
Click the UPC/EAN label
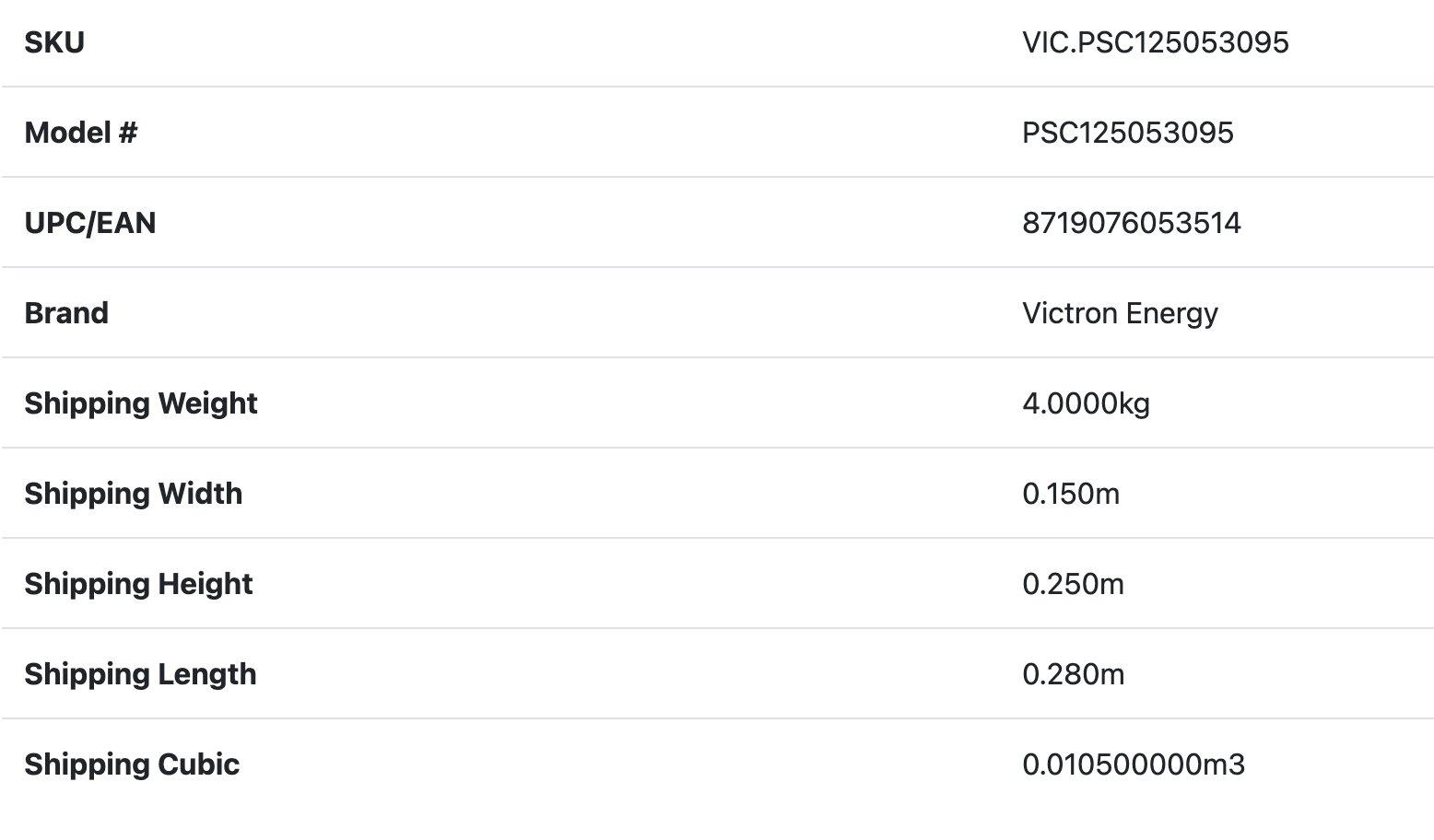(x=90, y=223)
